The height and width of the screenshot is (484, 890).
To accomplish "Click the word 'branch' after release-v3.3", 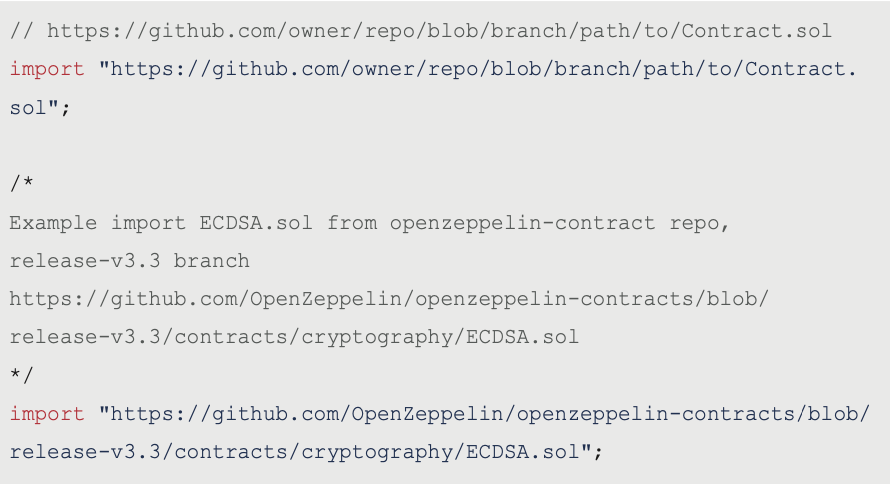I will click(x=211, y=261).
